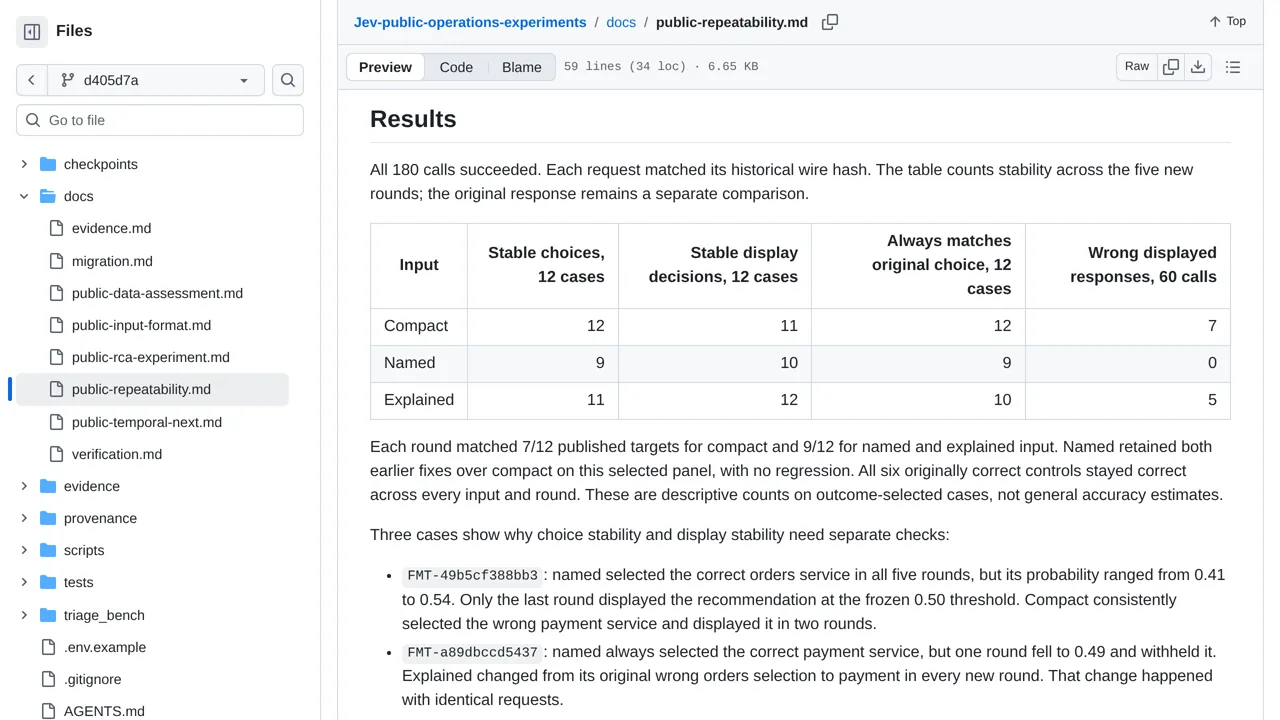Click the tests folder icon

coord(48,582)
